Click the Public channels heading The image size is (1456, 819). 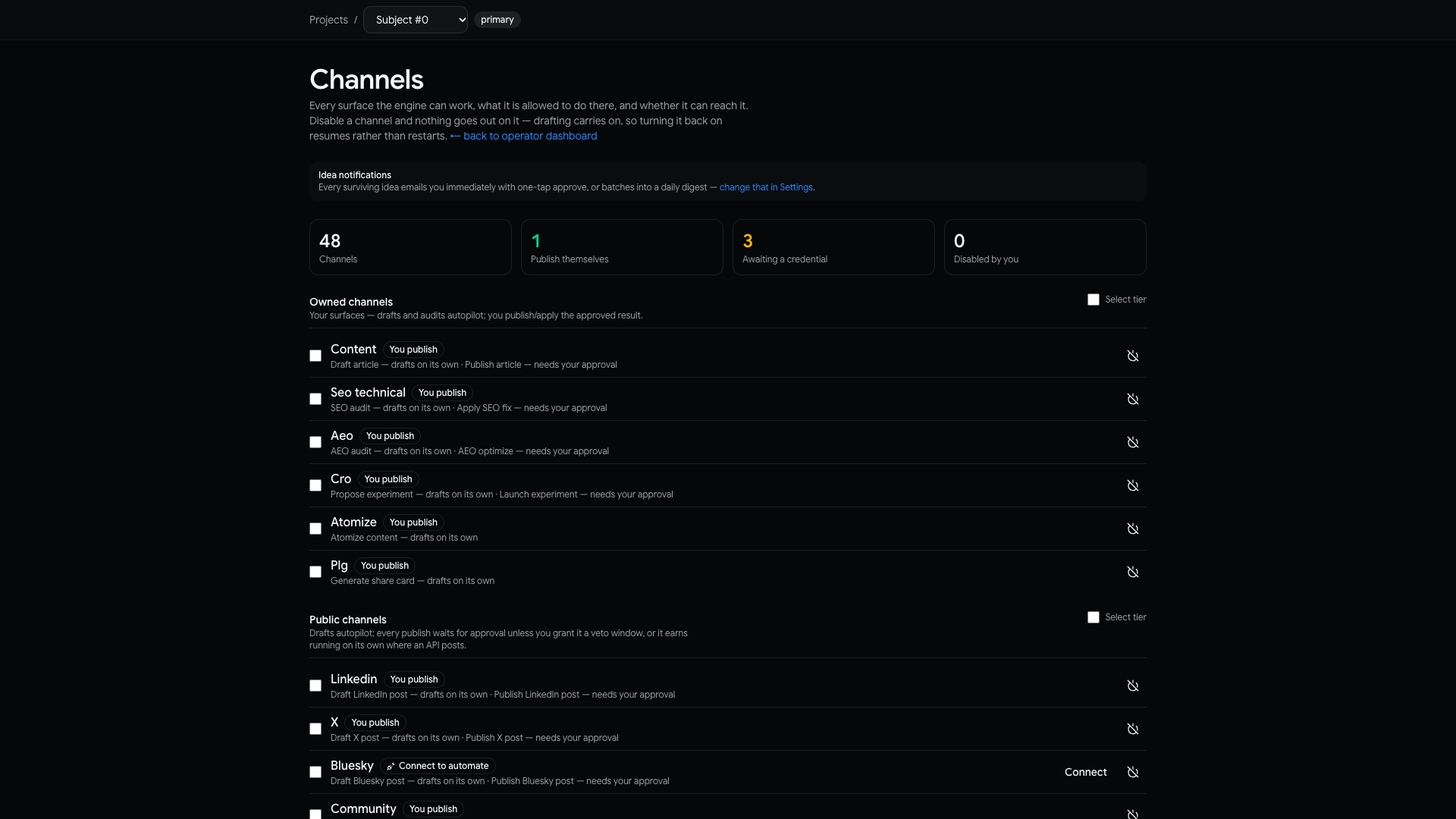(x=348, y=620)
